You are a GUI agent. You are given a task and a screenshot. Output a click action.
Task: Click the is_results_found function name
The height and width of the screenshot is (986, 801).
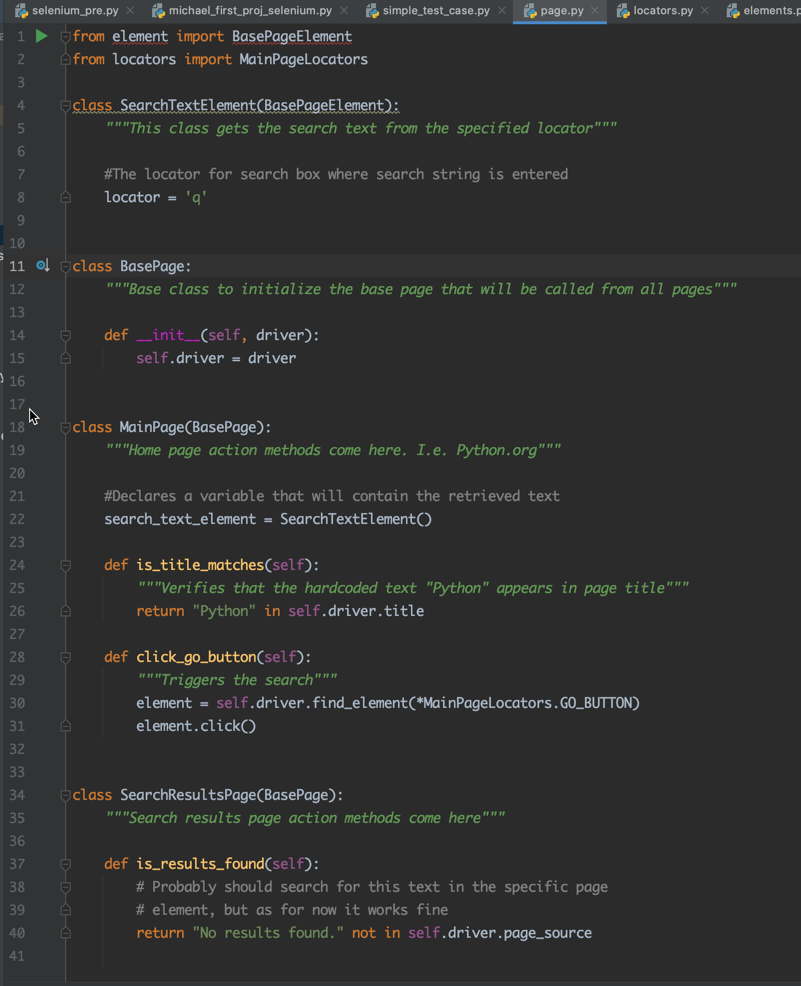tap(200, 864)
